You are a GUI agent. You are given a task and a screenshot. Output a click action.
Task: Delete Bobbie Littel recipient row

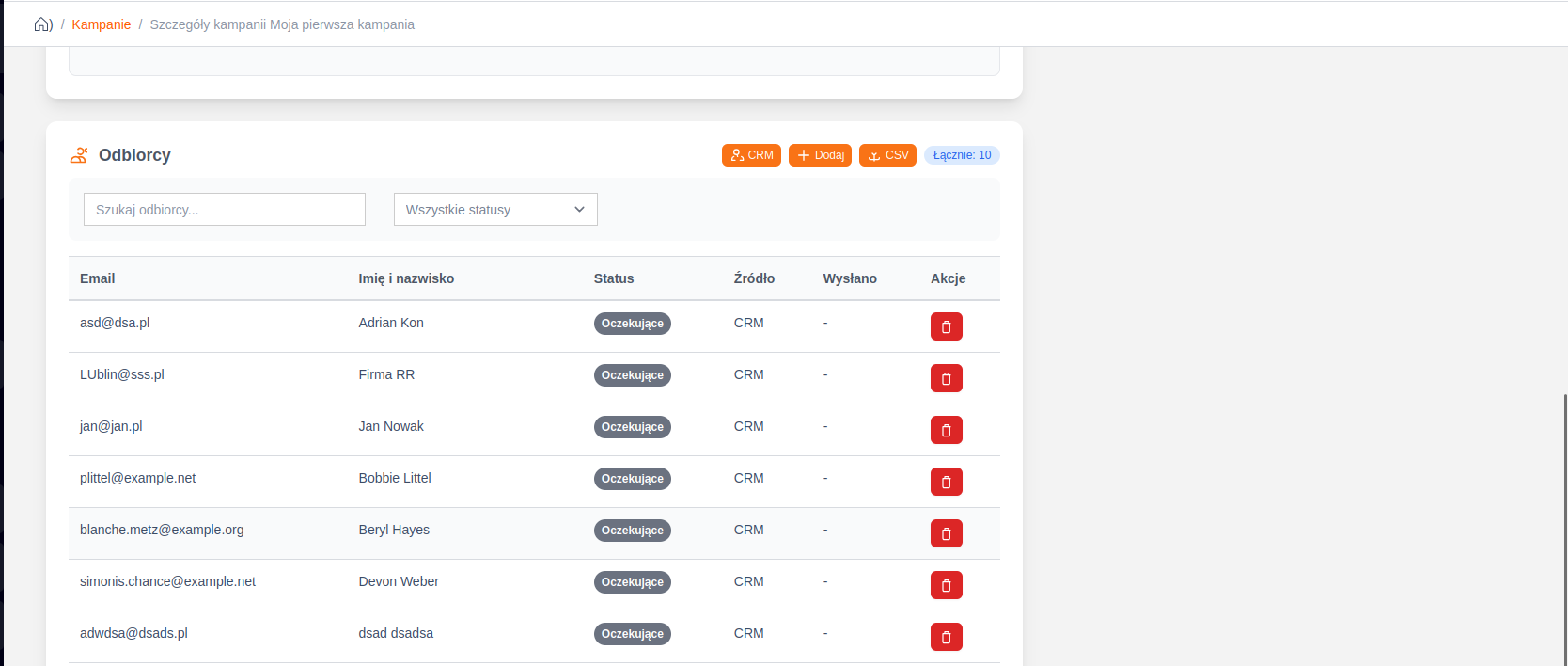click(946, 482)
